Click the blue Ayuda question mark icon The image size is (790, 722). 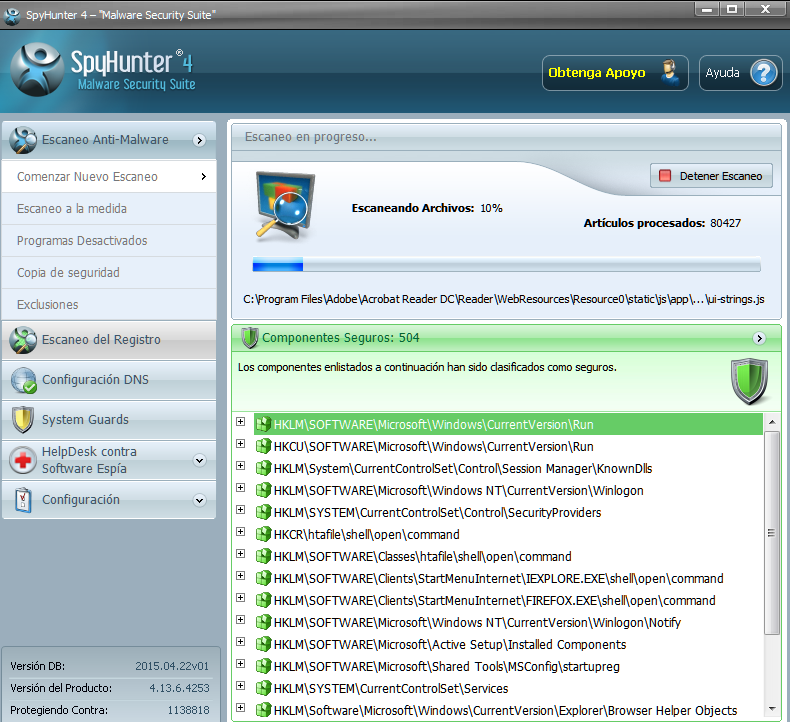tap(763, 73)
